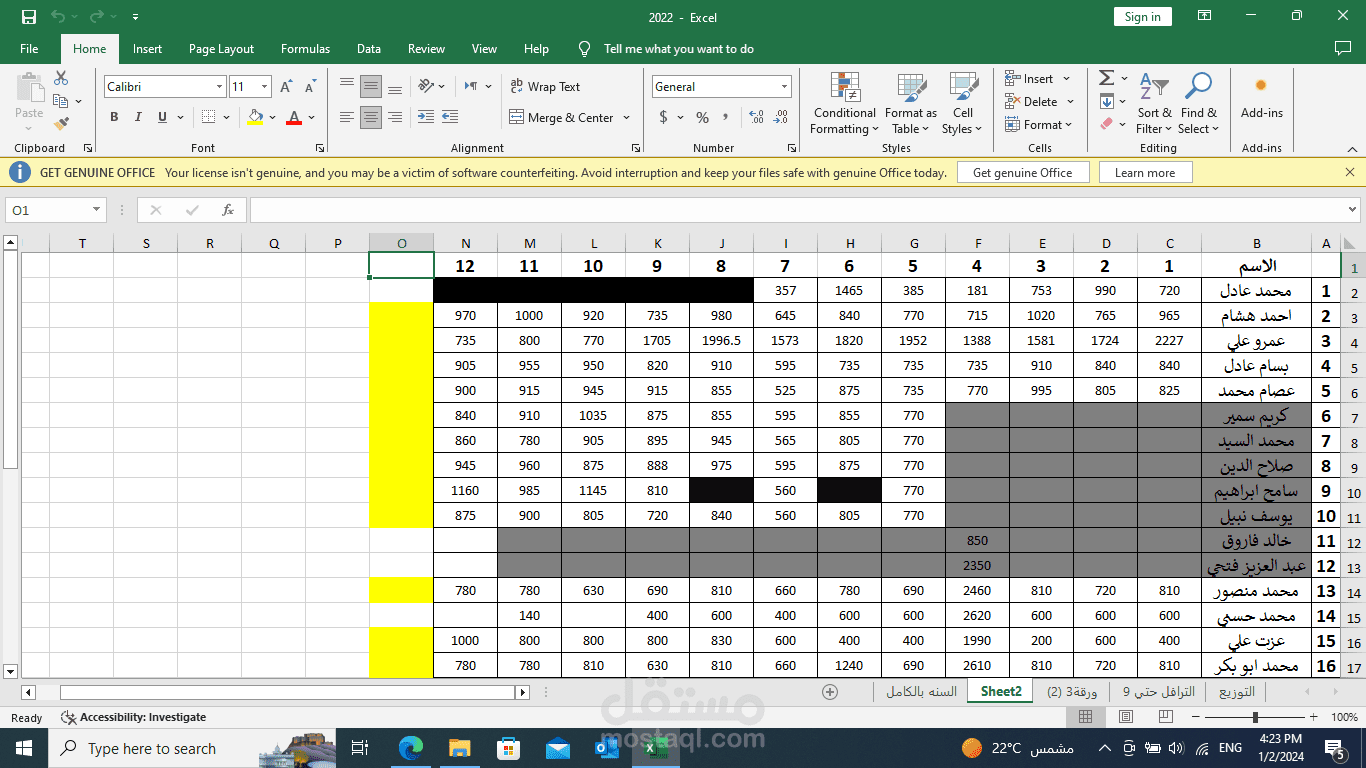Switch to Page Break Preview in status bar
Screen dimensions: 1366x768
pyautogui.click(x=1166, y=717)
